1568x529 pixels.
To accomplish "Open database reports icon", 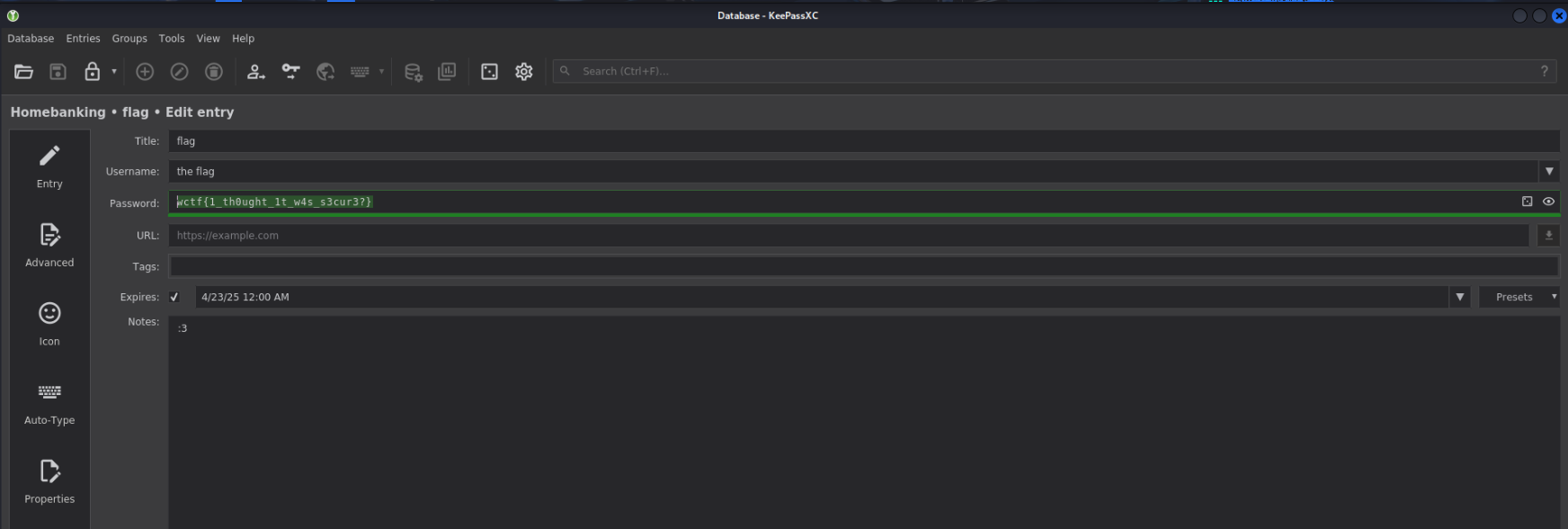I will (447, 72).
